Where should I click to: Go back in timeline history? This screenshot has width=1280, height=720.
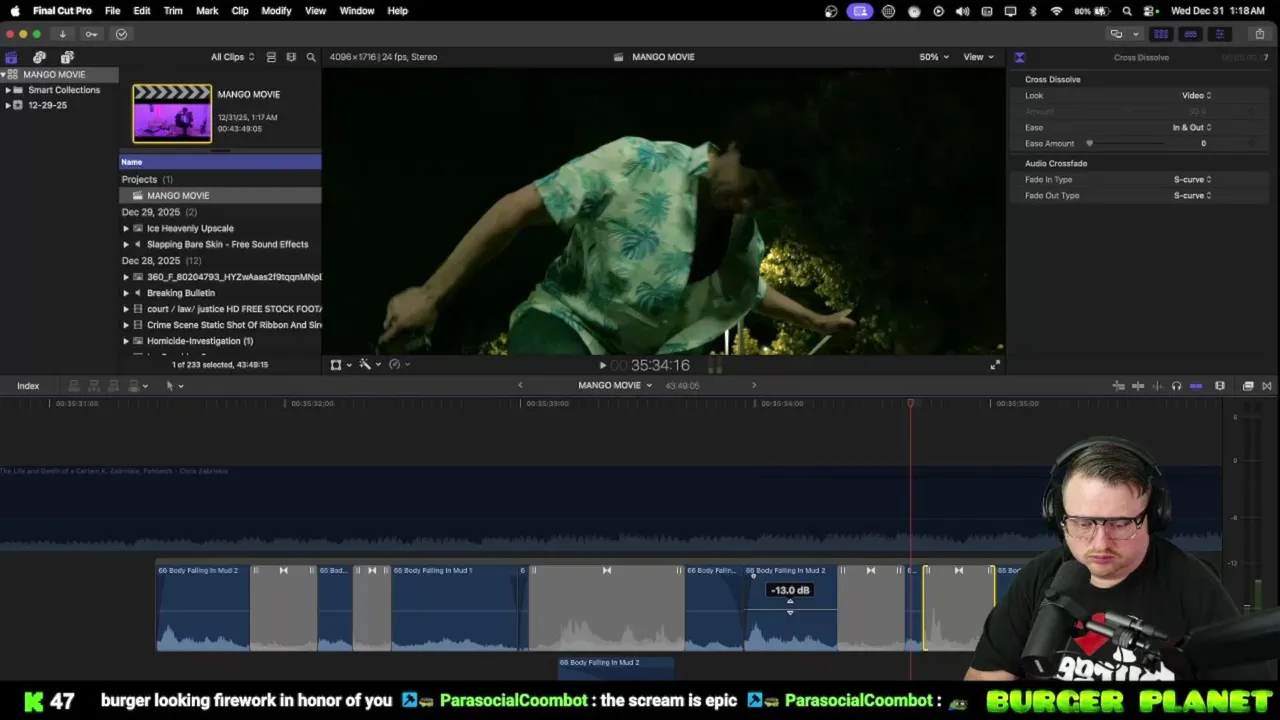pyautogui.click(x=520, y=385)
